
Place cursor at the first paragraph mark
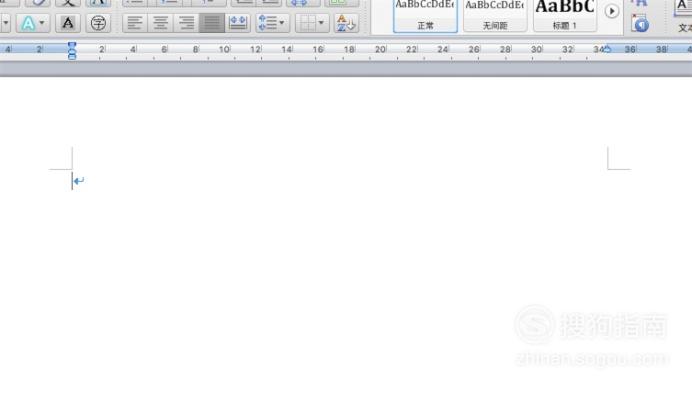79,181
